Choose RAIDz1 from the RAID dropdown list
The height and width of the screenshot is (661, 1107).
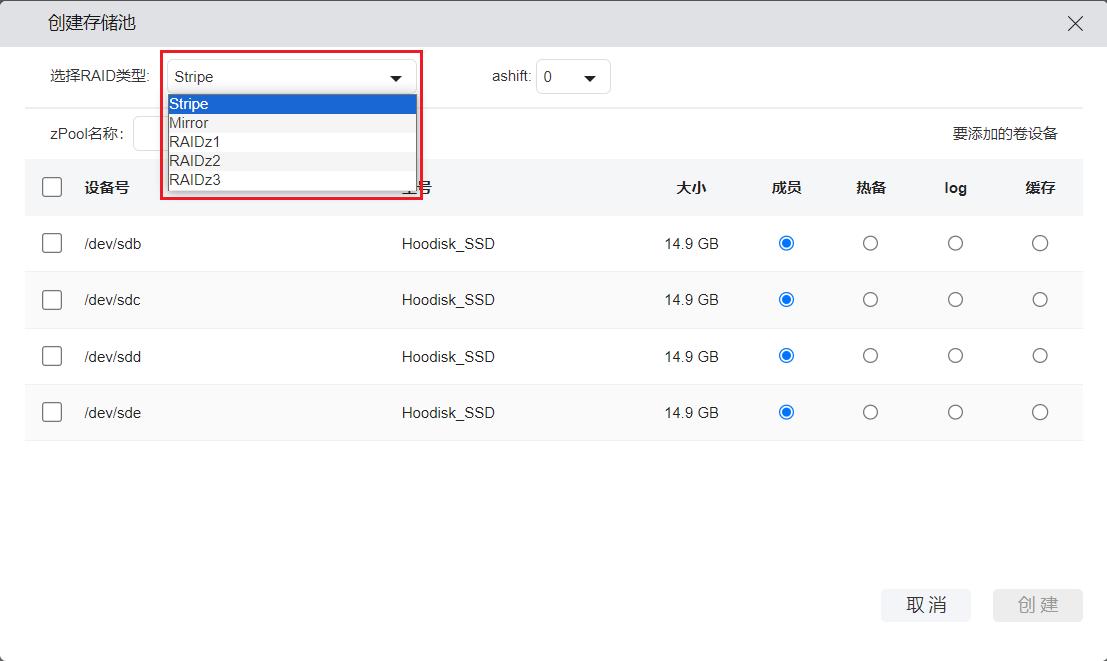coord(194,142)
